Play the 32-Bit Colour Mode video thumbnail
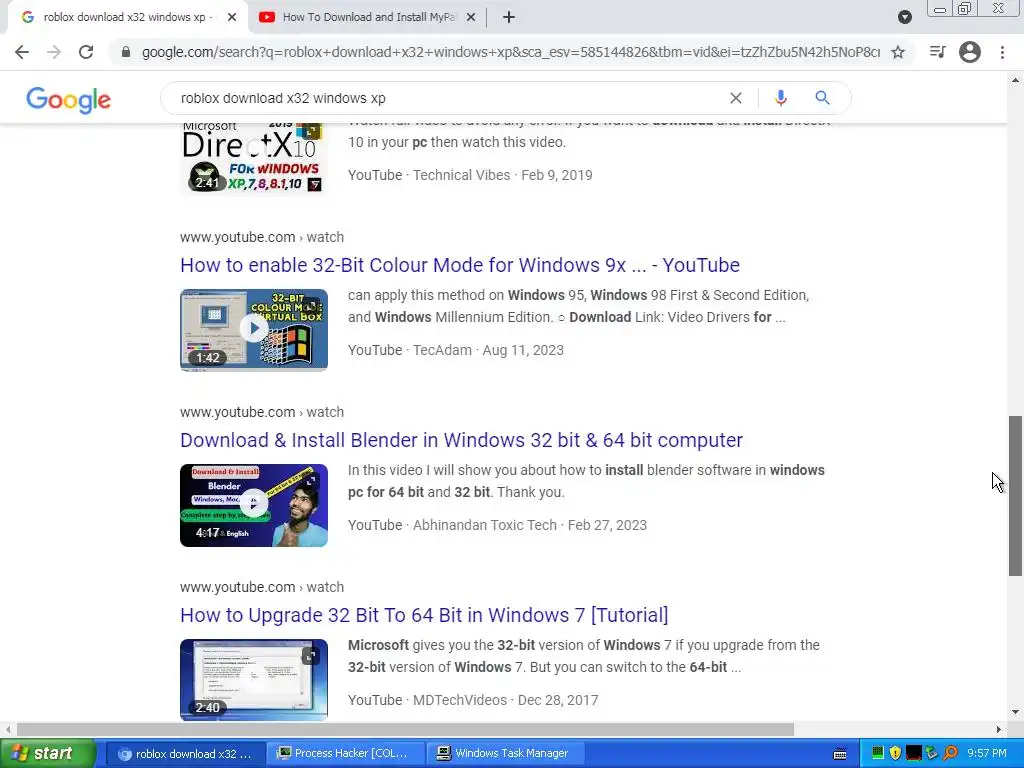This screenshot has height=768, width=1024. tap(254, 330)
